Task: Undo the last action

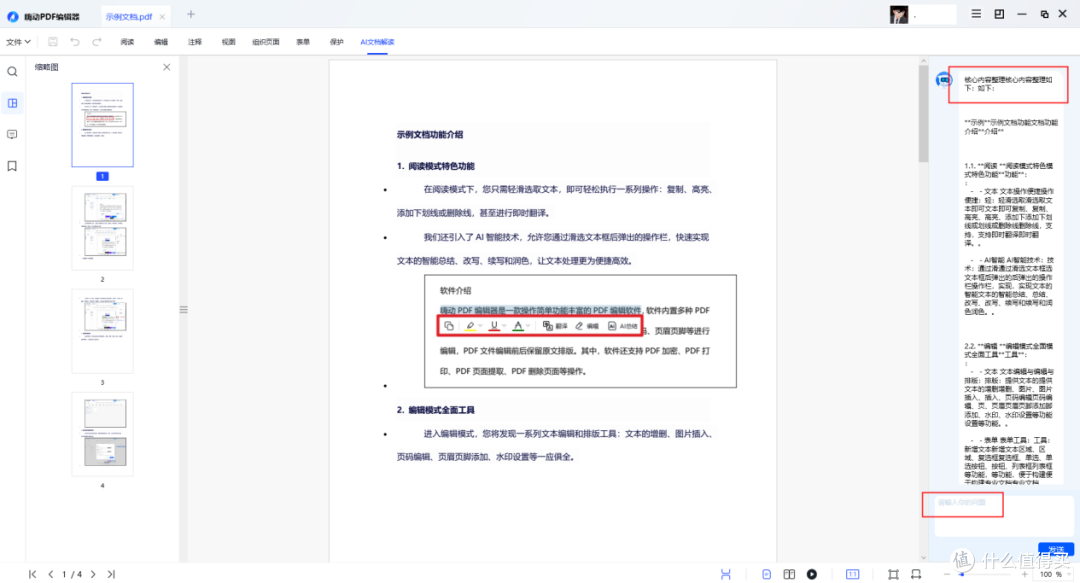Action: 75,42
